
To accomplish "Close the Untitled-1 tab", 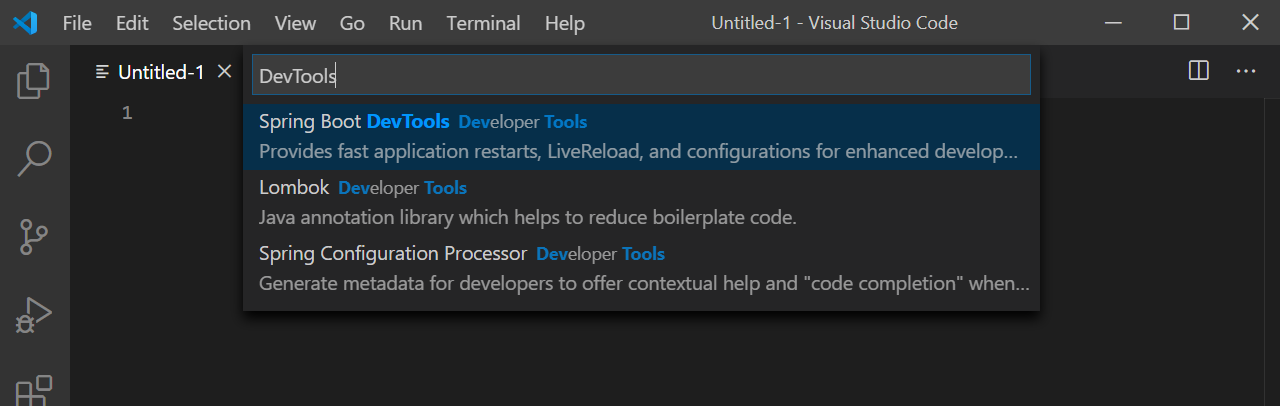I will pos(225,71).
